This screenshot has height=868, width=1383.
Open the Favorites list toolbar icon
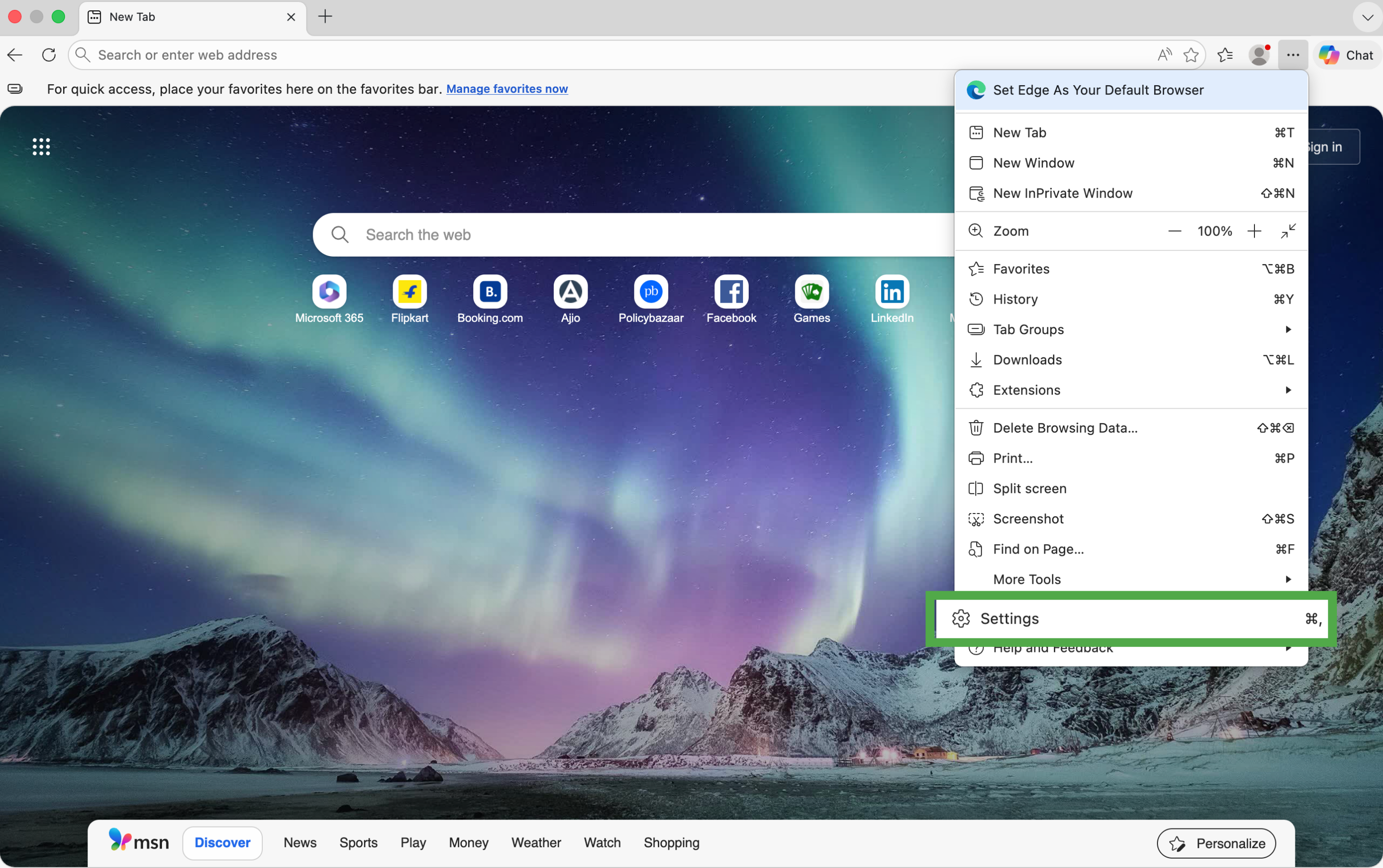point(1225,55)
